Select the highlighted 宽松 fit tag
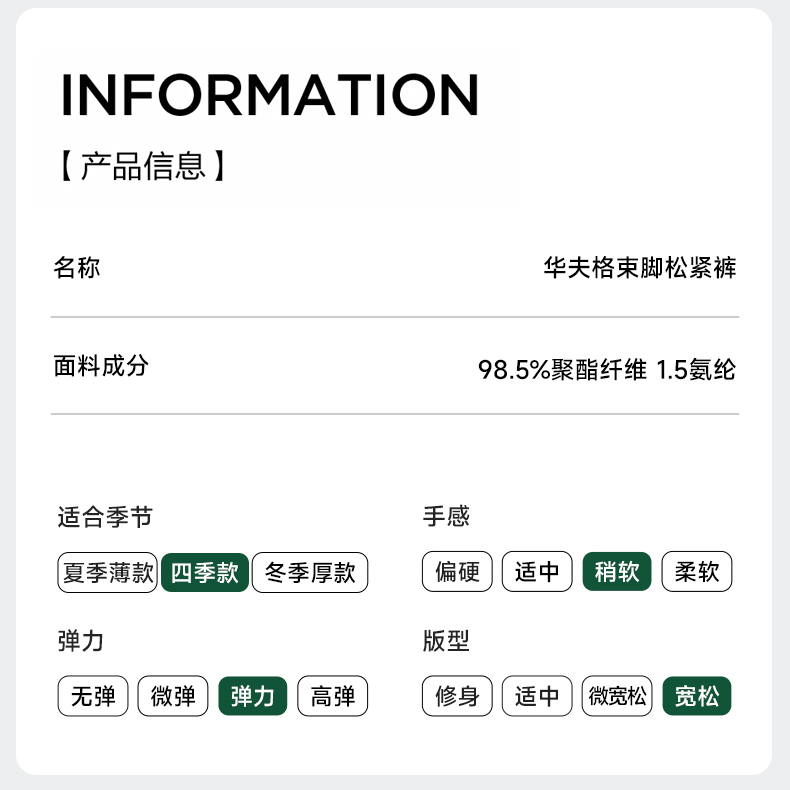Viewport: 790px width, 790px height. click(697, 696)
